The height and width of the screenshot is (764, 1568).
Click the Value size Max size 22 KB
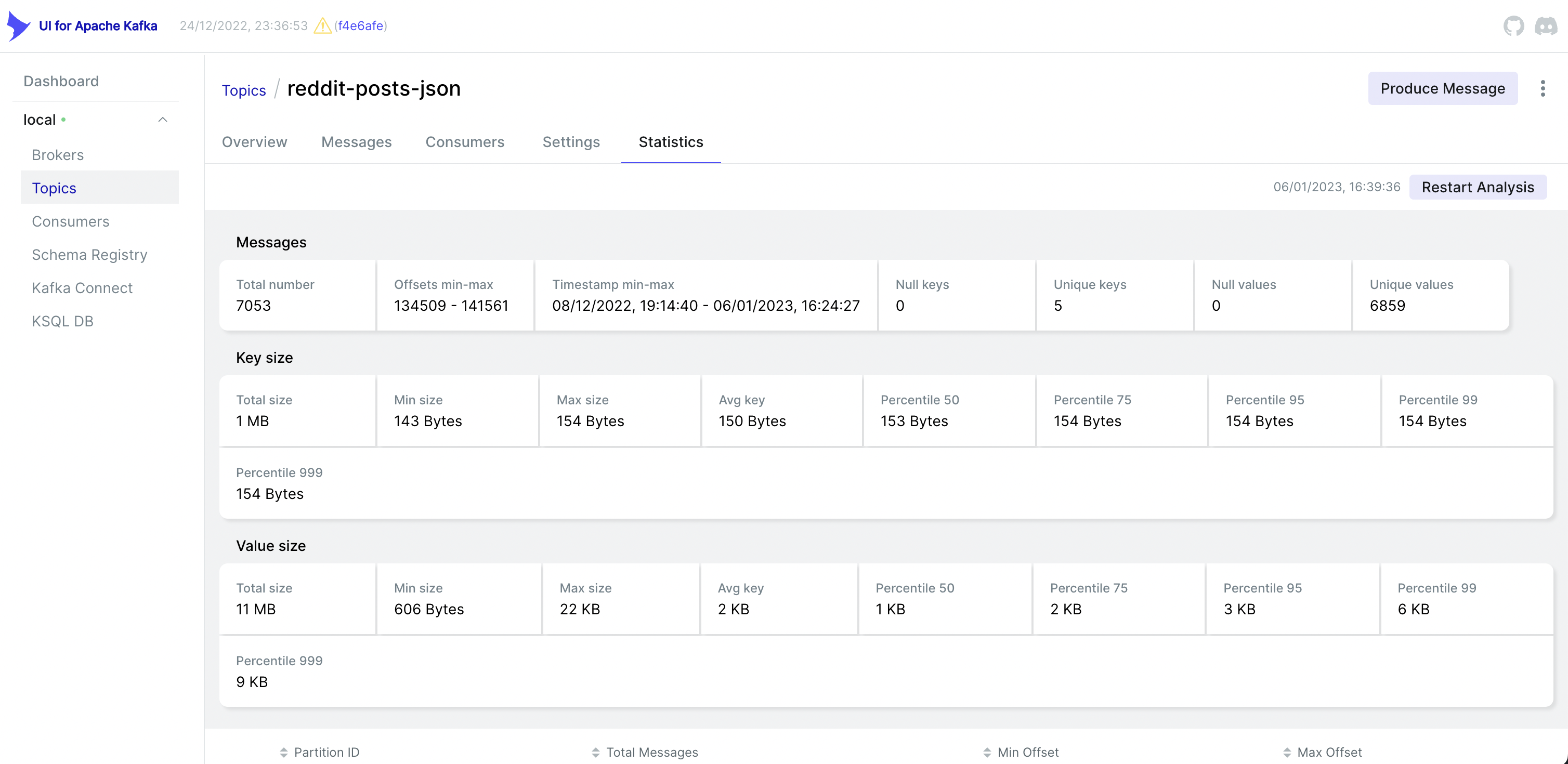tap(580, 609)
